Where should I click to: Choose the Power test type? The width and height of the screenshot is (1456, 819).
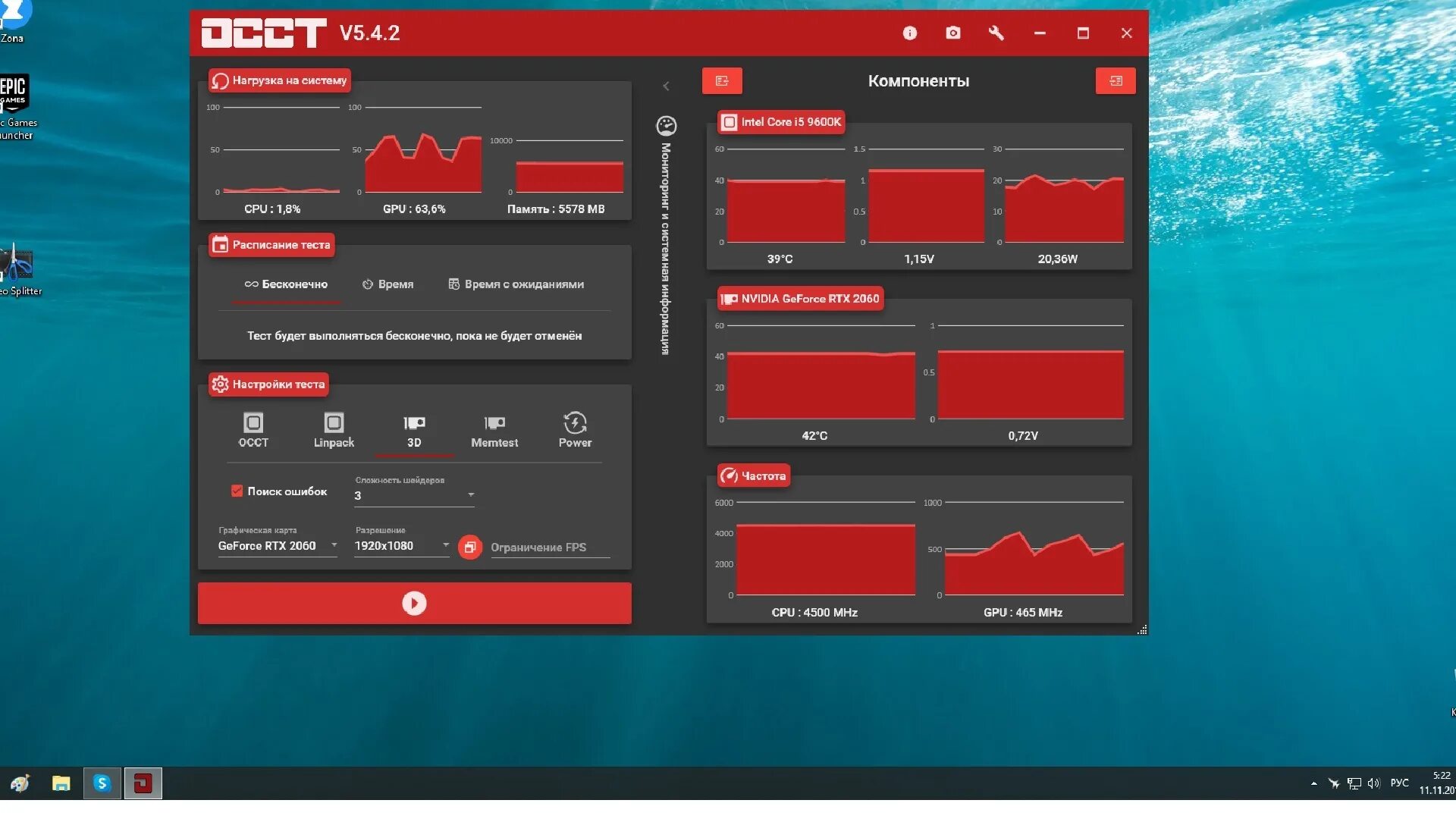(x=575, y=431)
